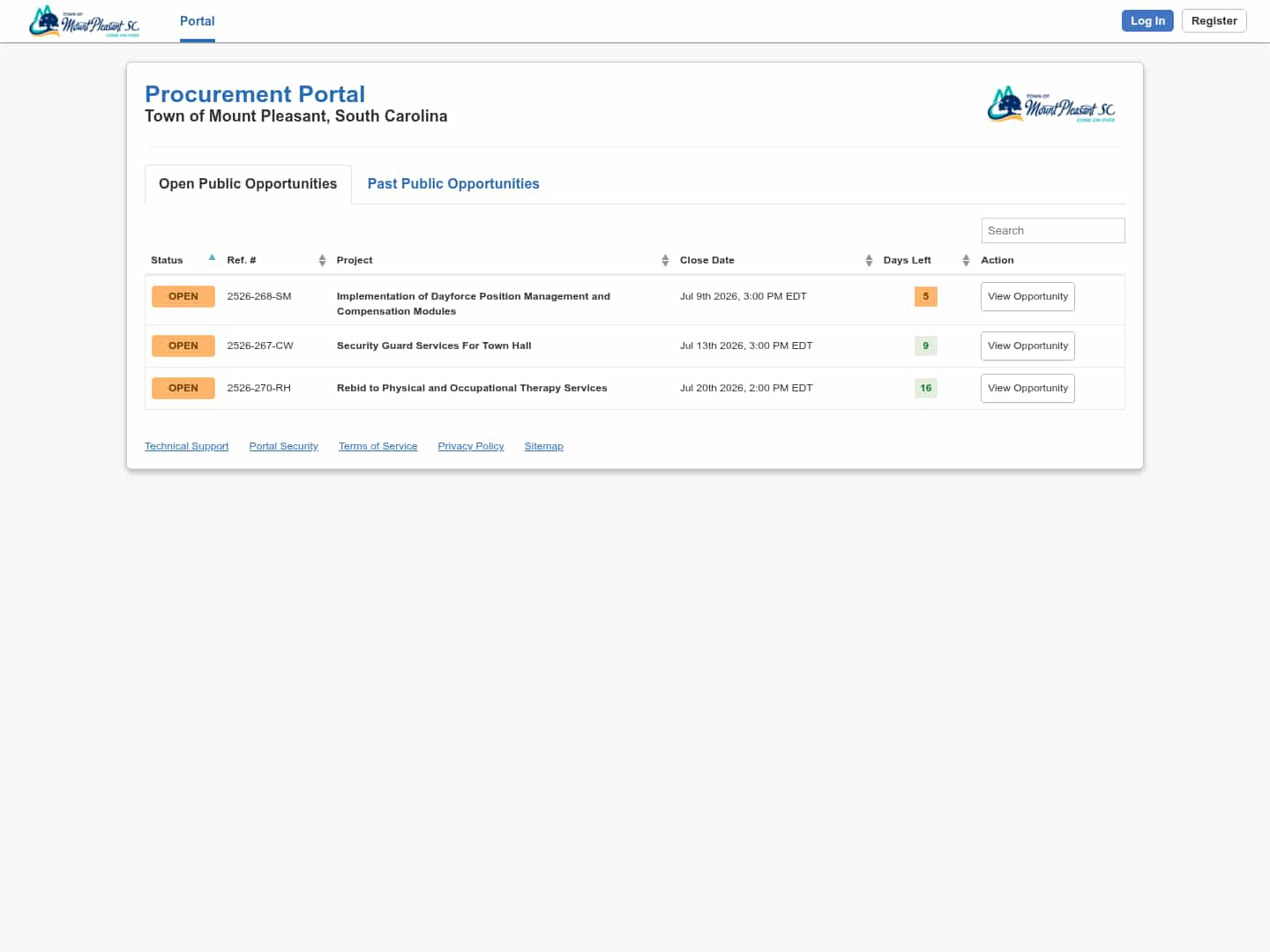The height and width of the screenshot is (952, 1270).
Task: Open the Privacy Policy link
Action: 471,446
